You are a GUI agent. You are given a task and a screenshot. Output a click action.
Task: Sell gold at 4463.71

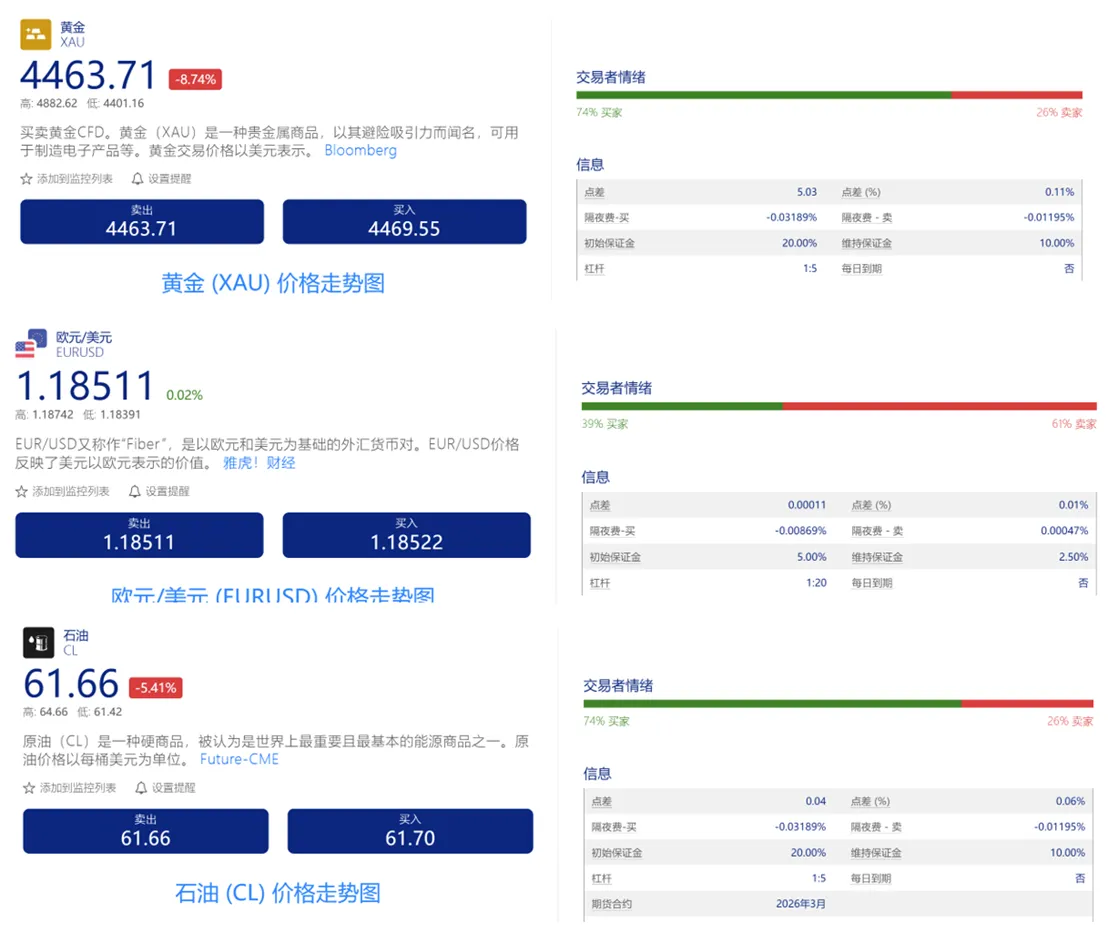[x=142, y=222]
